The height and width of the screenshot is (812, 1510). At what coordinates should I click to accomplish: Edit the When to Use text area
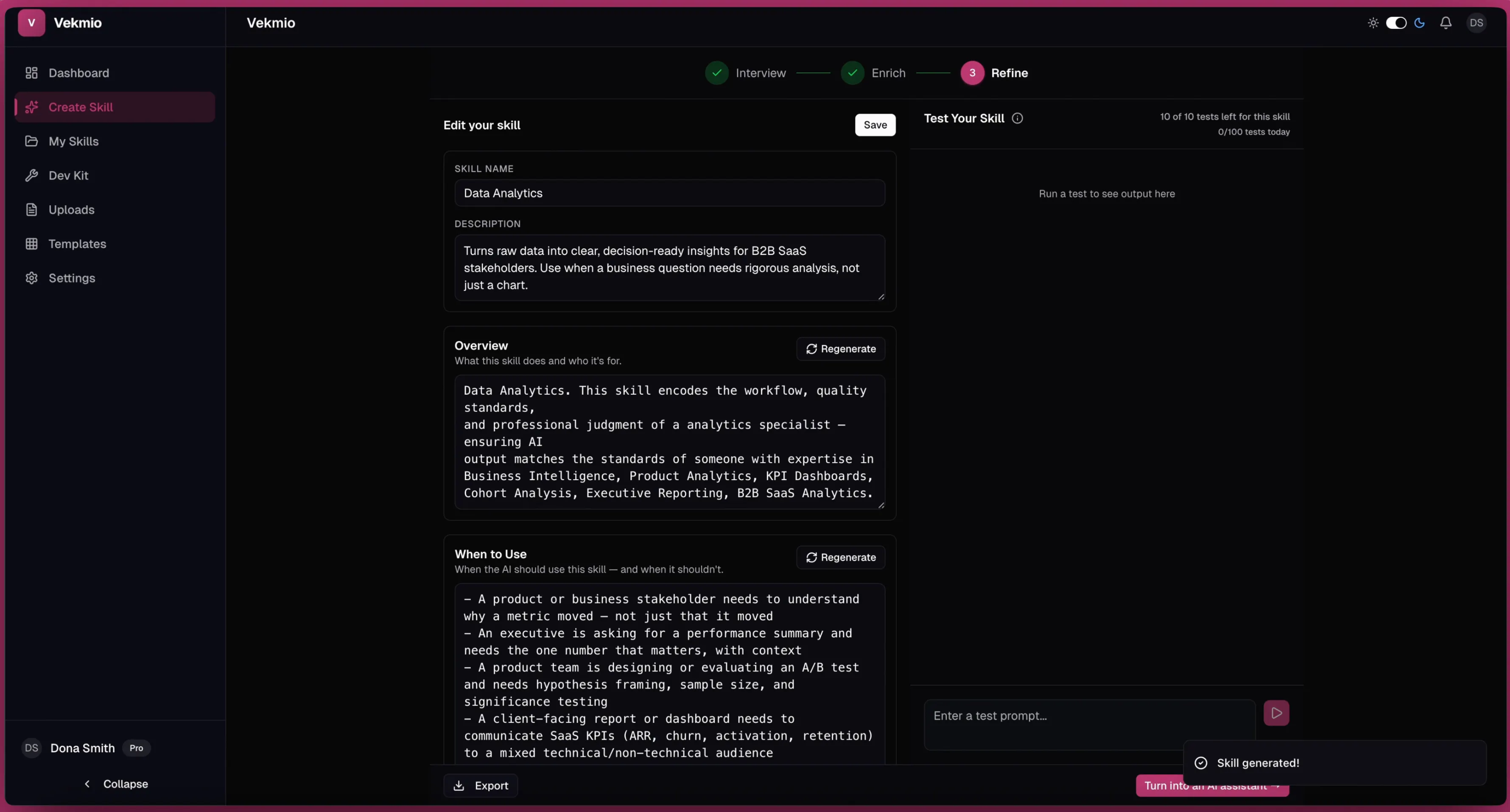pyautogui.click(x=669, y=674)
